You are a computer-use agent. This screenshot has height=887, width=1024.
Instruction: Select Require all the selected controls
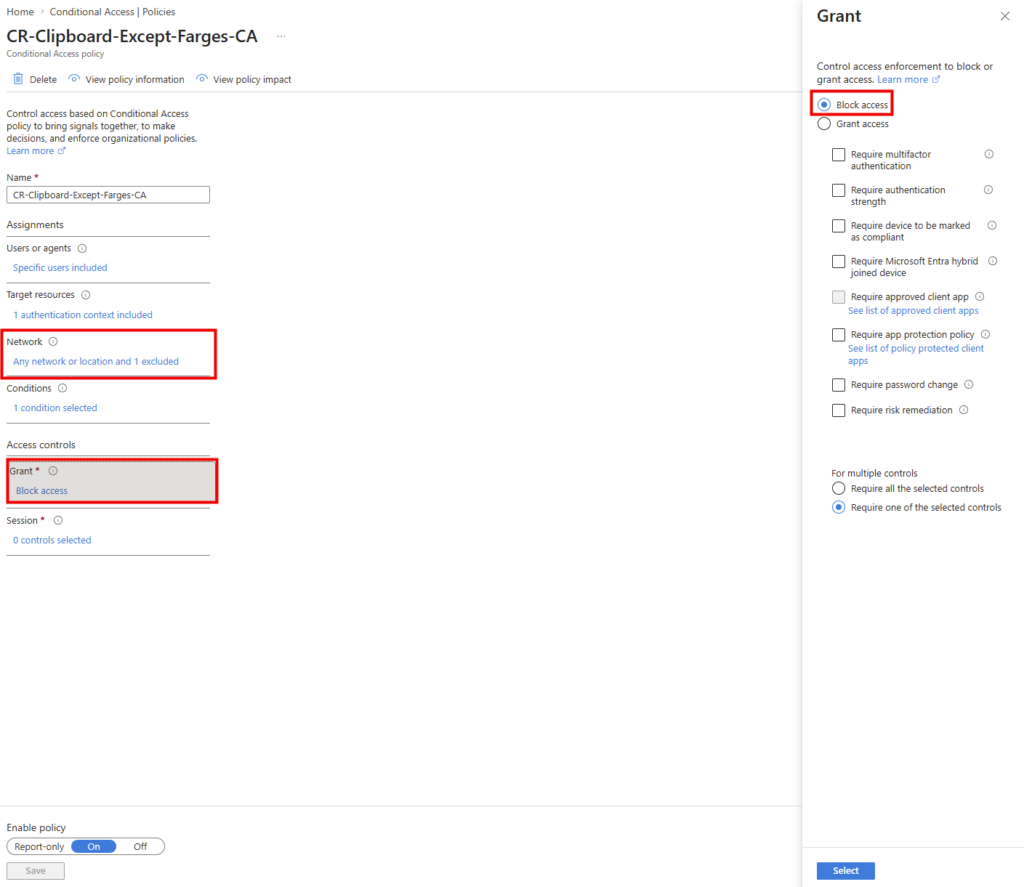(x=839, y=489)
